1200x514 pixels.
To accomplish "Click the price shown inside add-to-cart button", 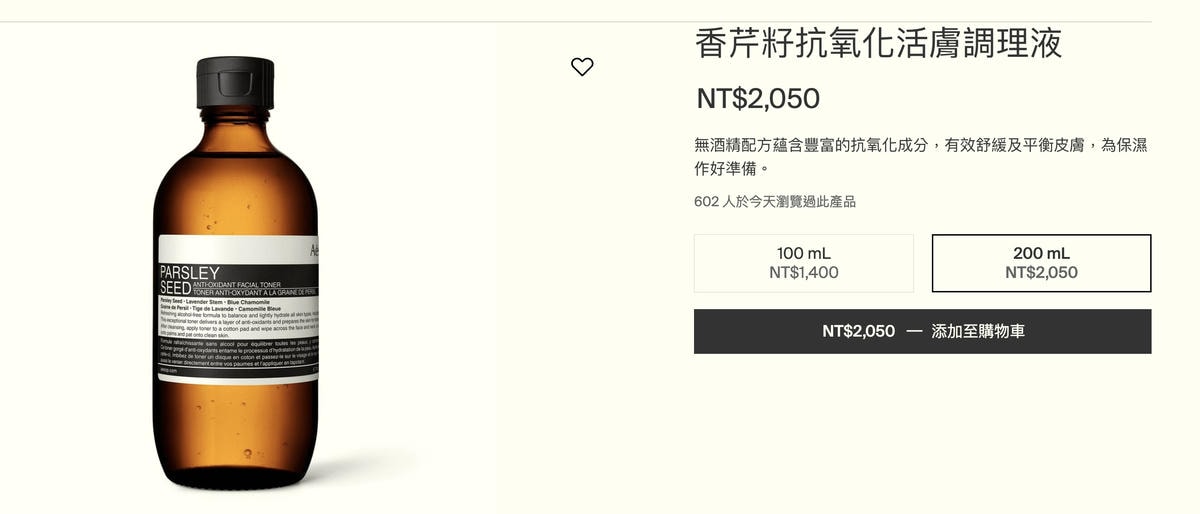I will pos(859,331).
